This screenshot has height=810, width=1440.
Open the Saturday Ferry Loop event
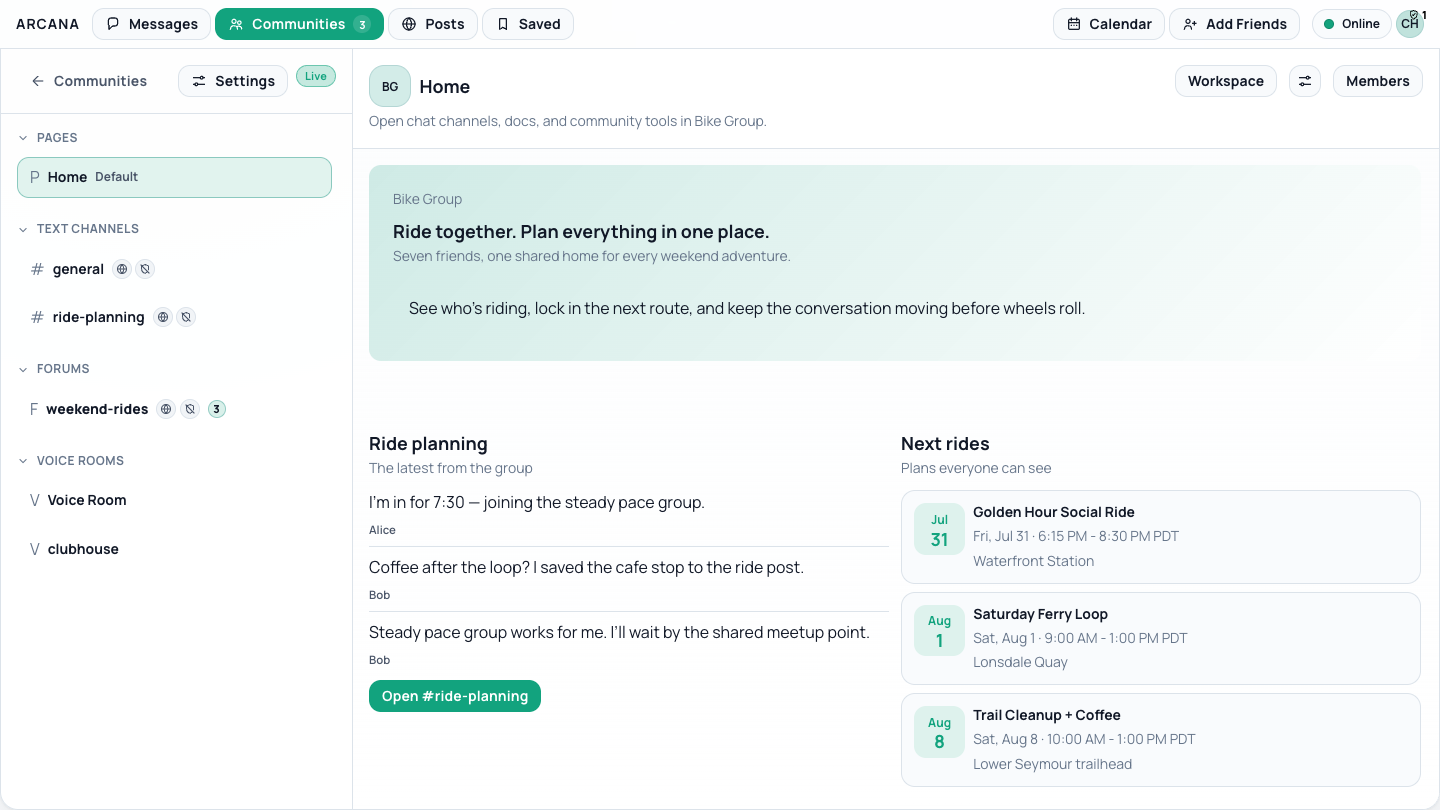pyautogui.click(x=1161, y=638)
